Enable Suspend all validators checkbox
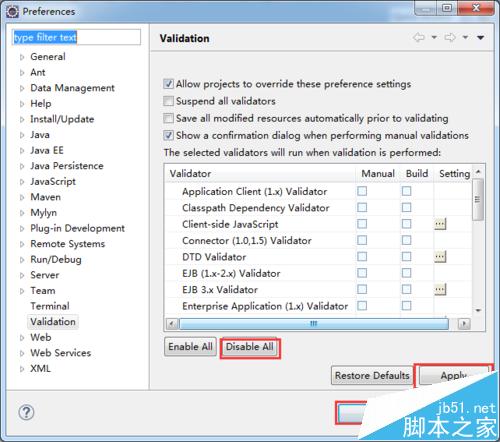500x442 pixels. pos(168,101)
